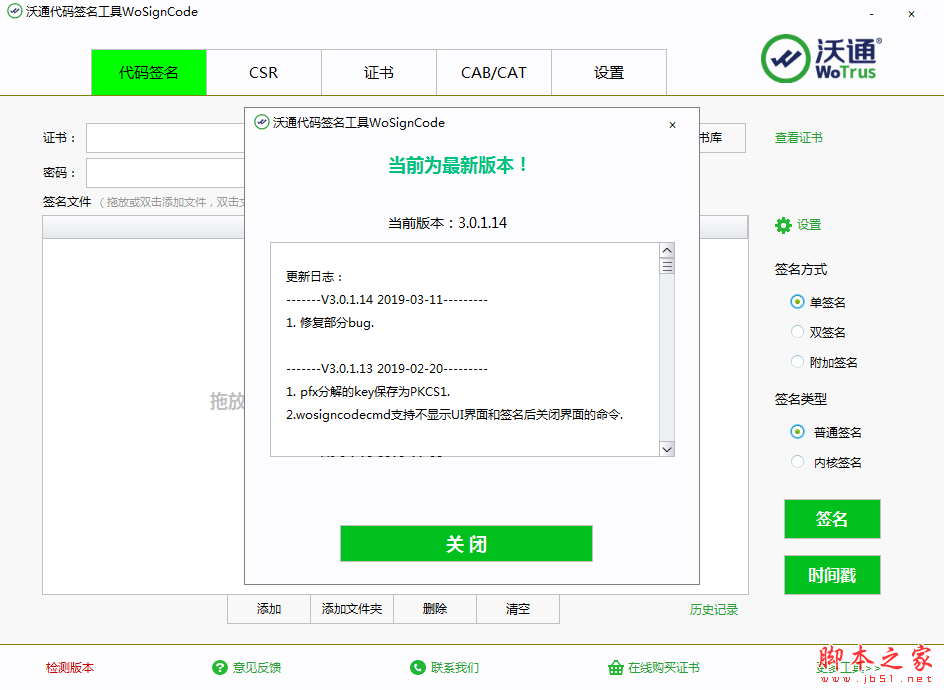Click the 当前版本：3.0.1.14 text

coord(447,223)
